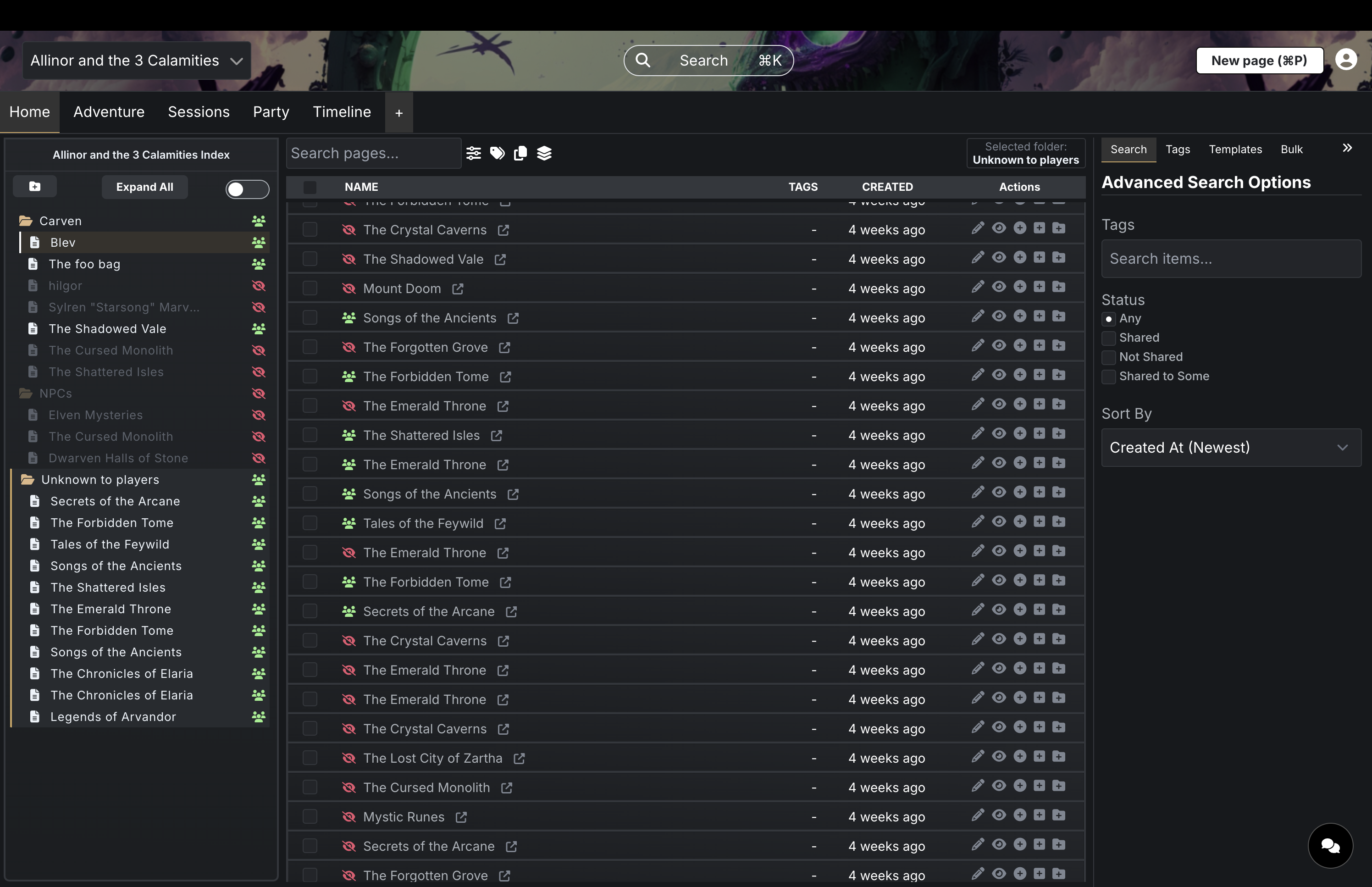
Task: Check the box for Mount Doom row
Action: 310,288
